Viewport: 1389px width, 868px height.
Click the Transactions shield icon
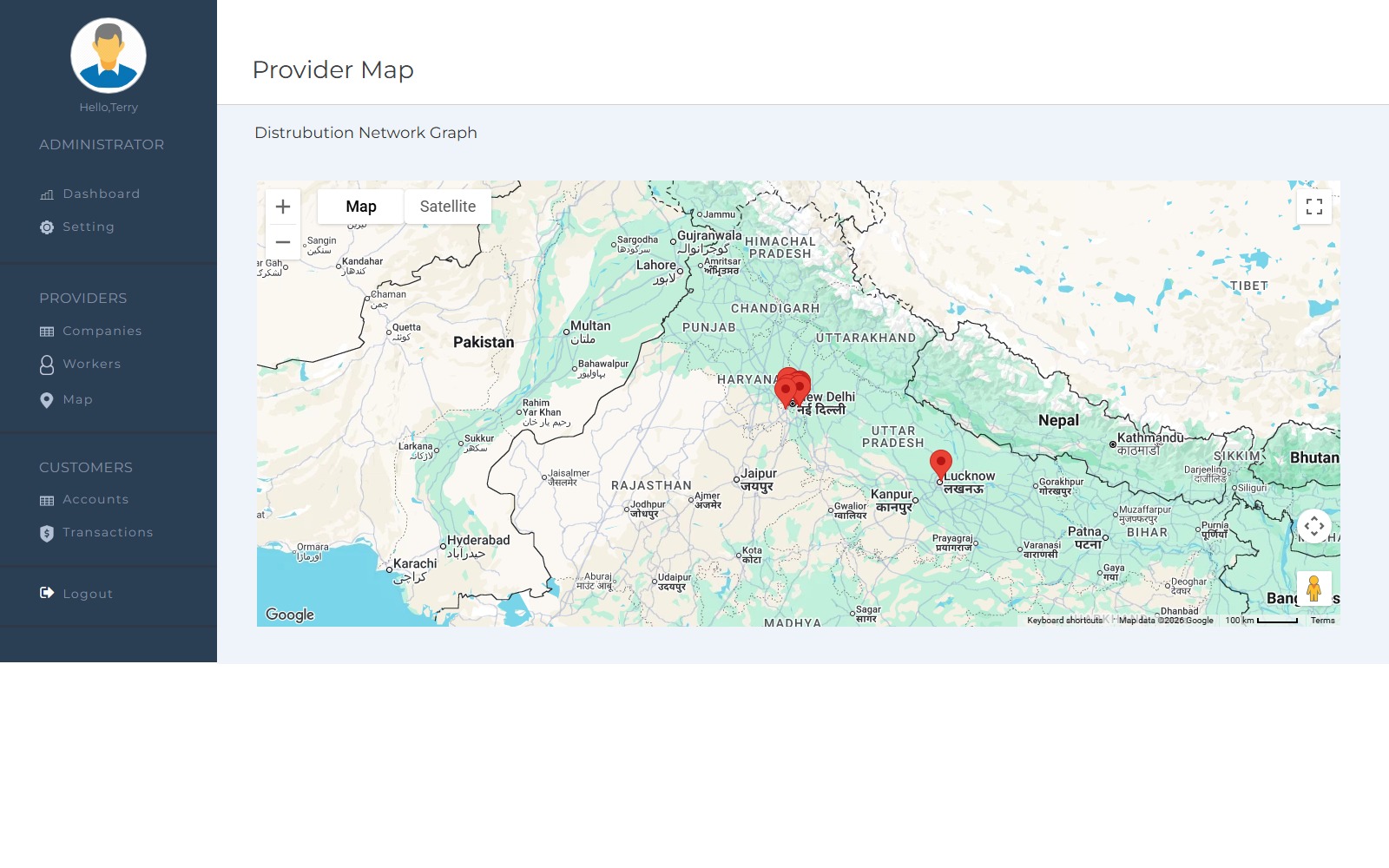pyautogui.click(x=47, y=533)
